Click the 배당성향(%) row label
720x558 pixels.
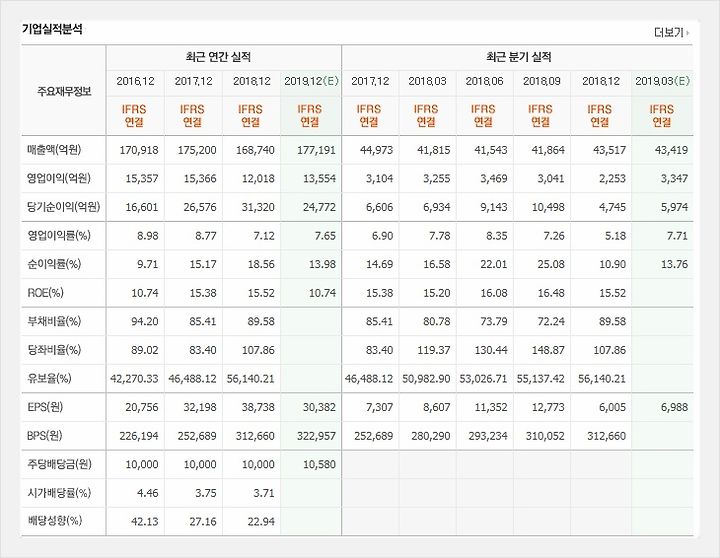(55, 521)
